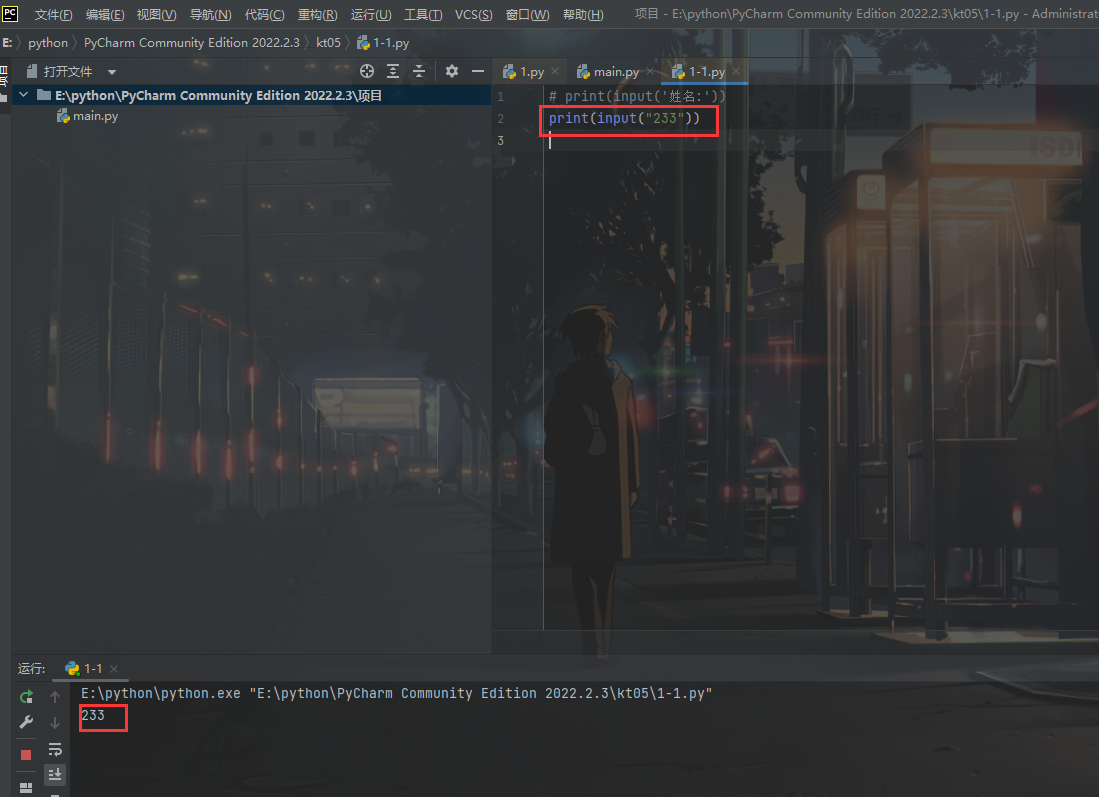Go down the stack trace arrow
Viewport: 1099px width, 797px height.
coord(55,722)
